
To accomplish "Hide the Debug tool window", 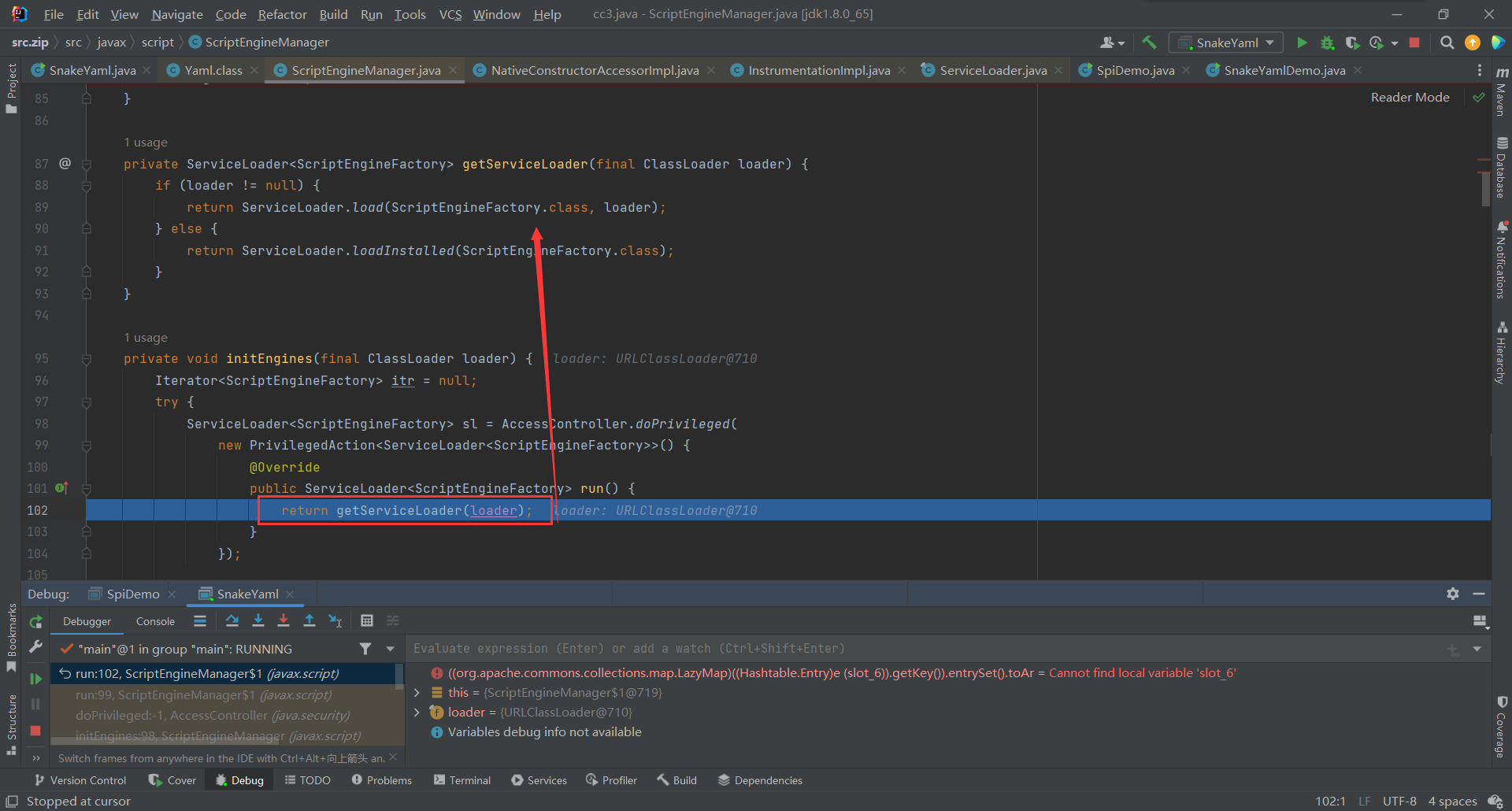I will 1479,594.
